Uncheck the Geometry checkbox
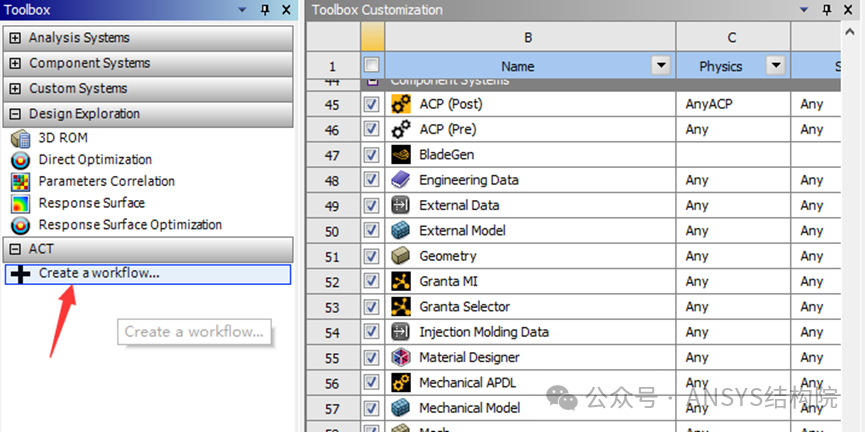 [x=372, y=257]
